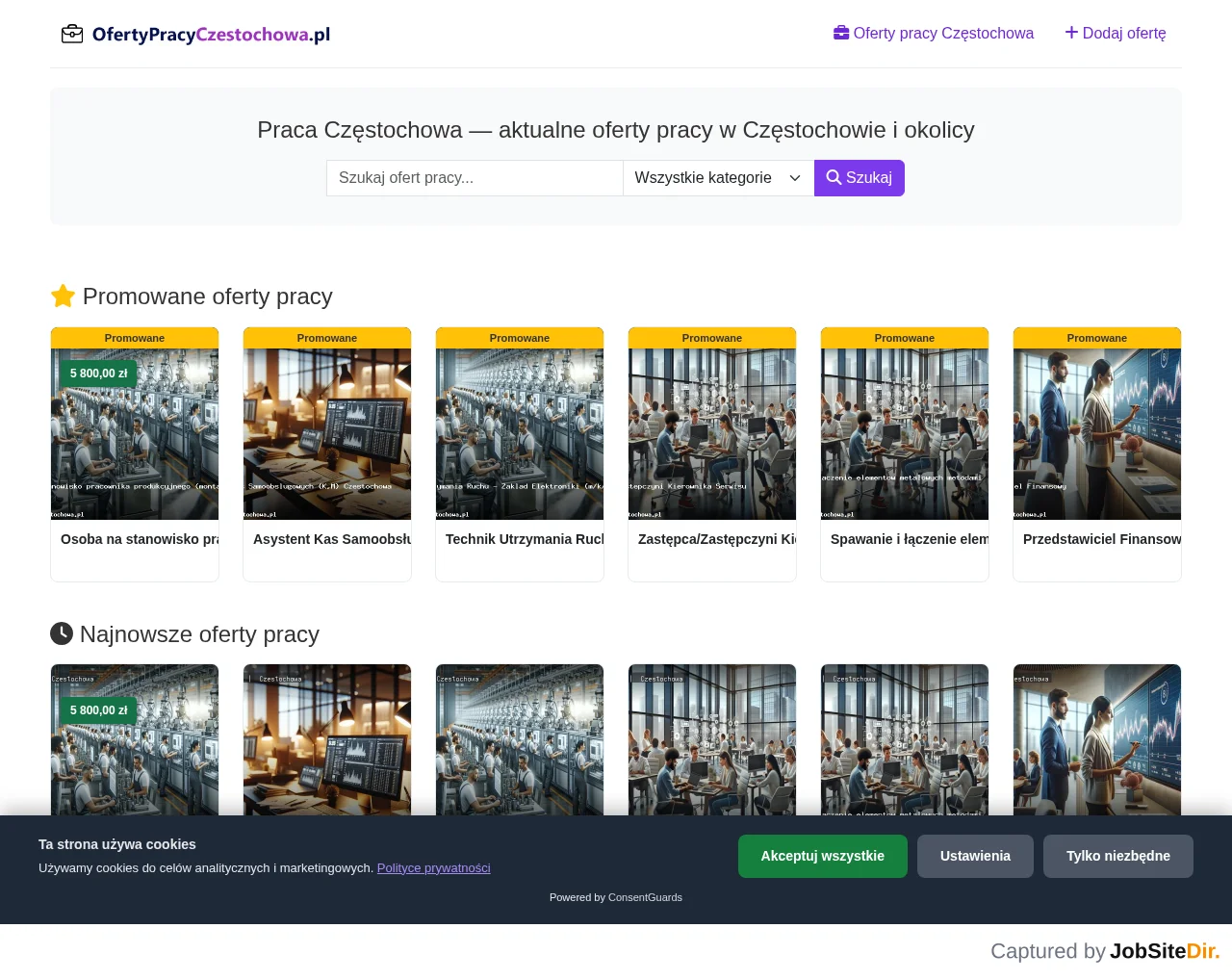Click the magnifier icon in Szukaj button

tap(834, 178)
